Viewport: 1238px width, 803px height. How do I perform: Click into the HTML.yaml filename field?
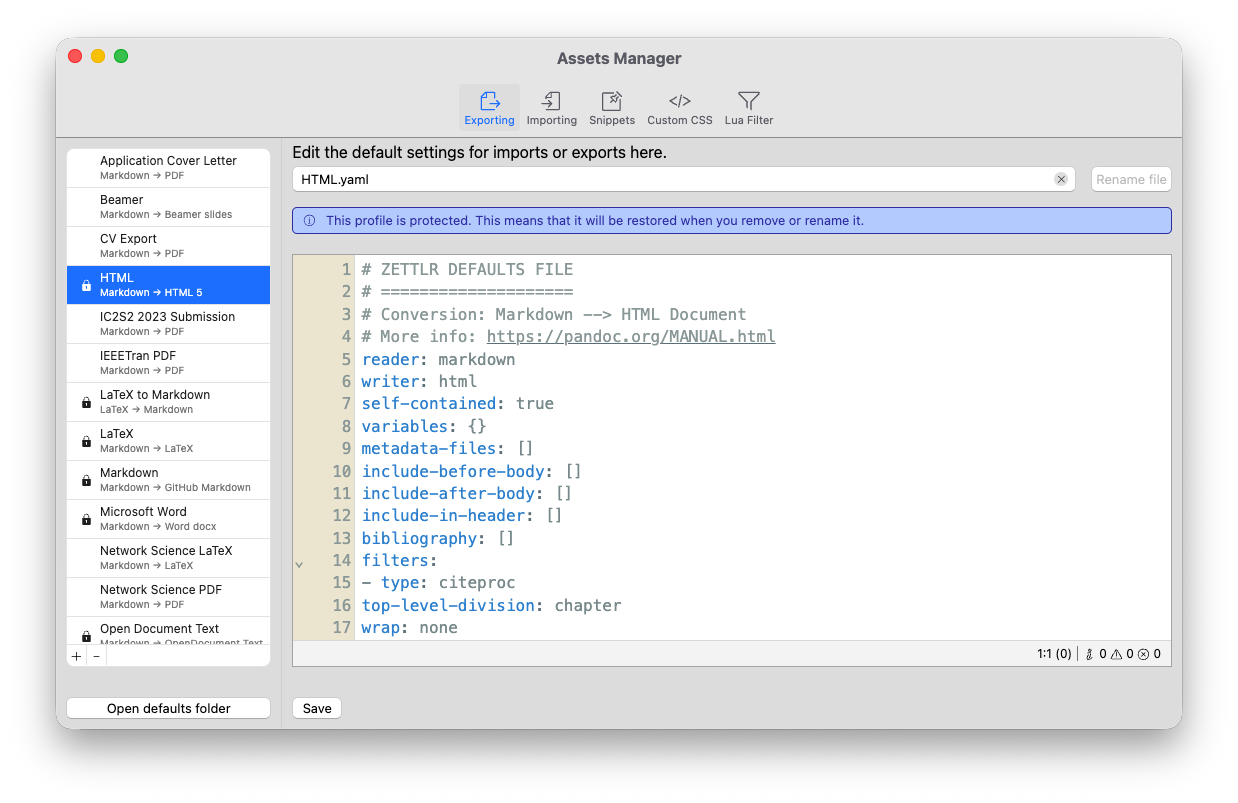tap(670, 180)
